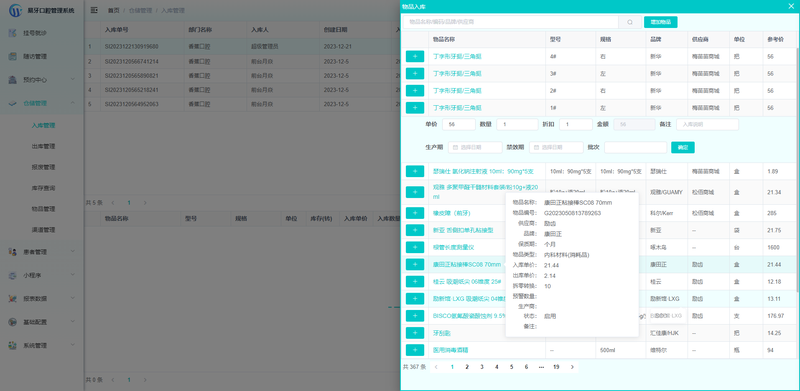Go to page 2 in dialog pagination
Image resolution: width=800 pixels, height=391 pixels.
[466, 366]
